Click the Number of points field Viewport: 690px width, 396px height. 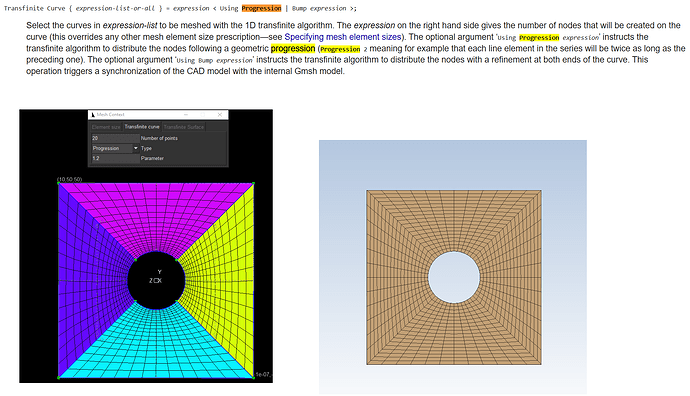[x=115, y=138]
